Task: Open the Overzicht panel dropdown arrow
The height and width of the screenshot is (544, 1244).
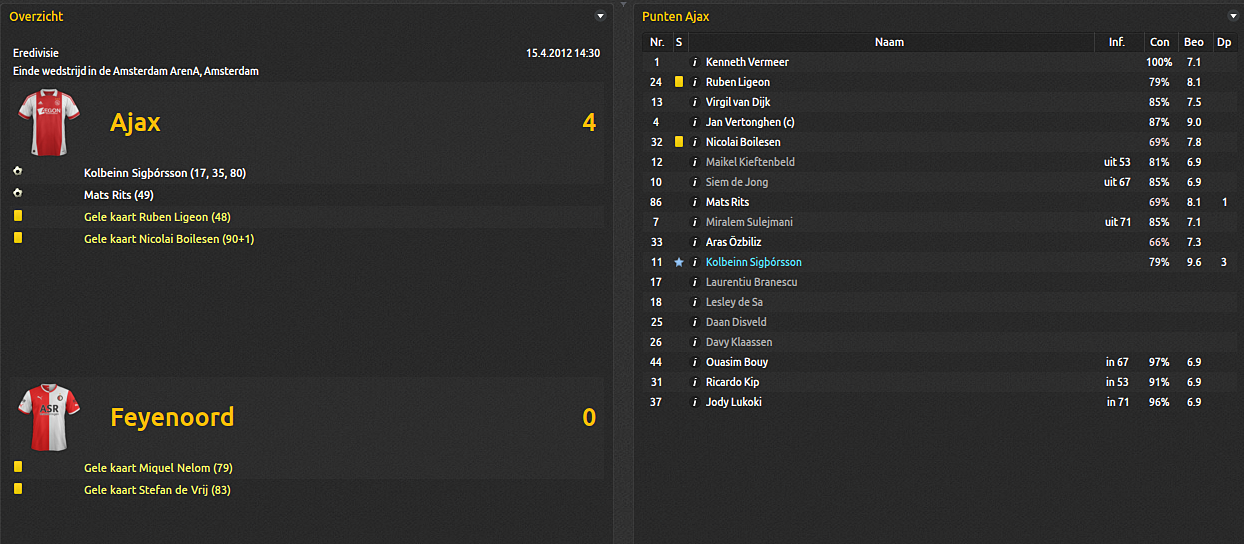Action: point(600,16)
